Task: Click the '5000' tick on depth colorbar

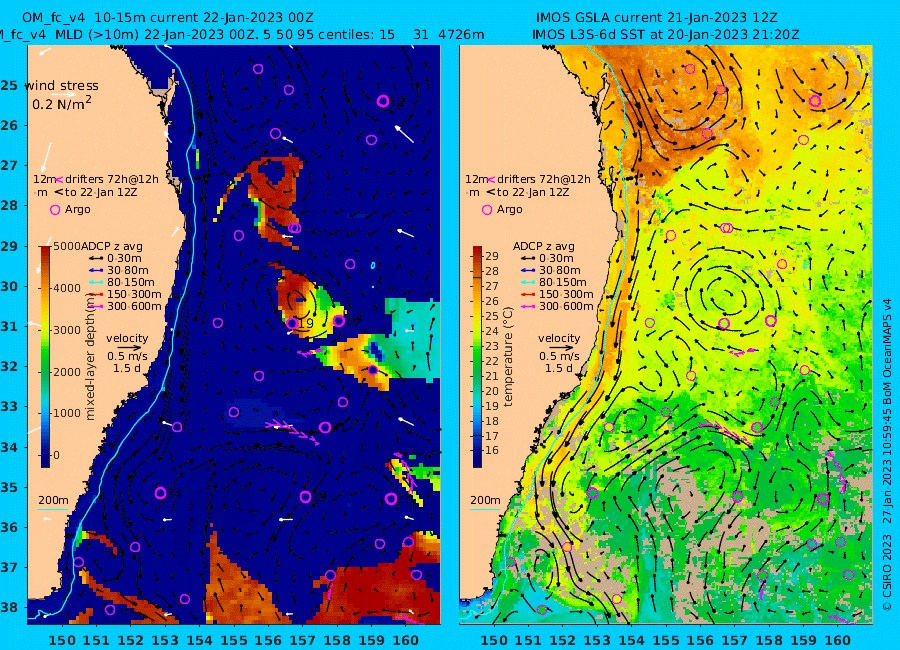Action: pos(67,246)
